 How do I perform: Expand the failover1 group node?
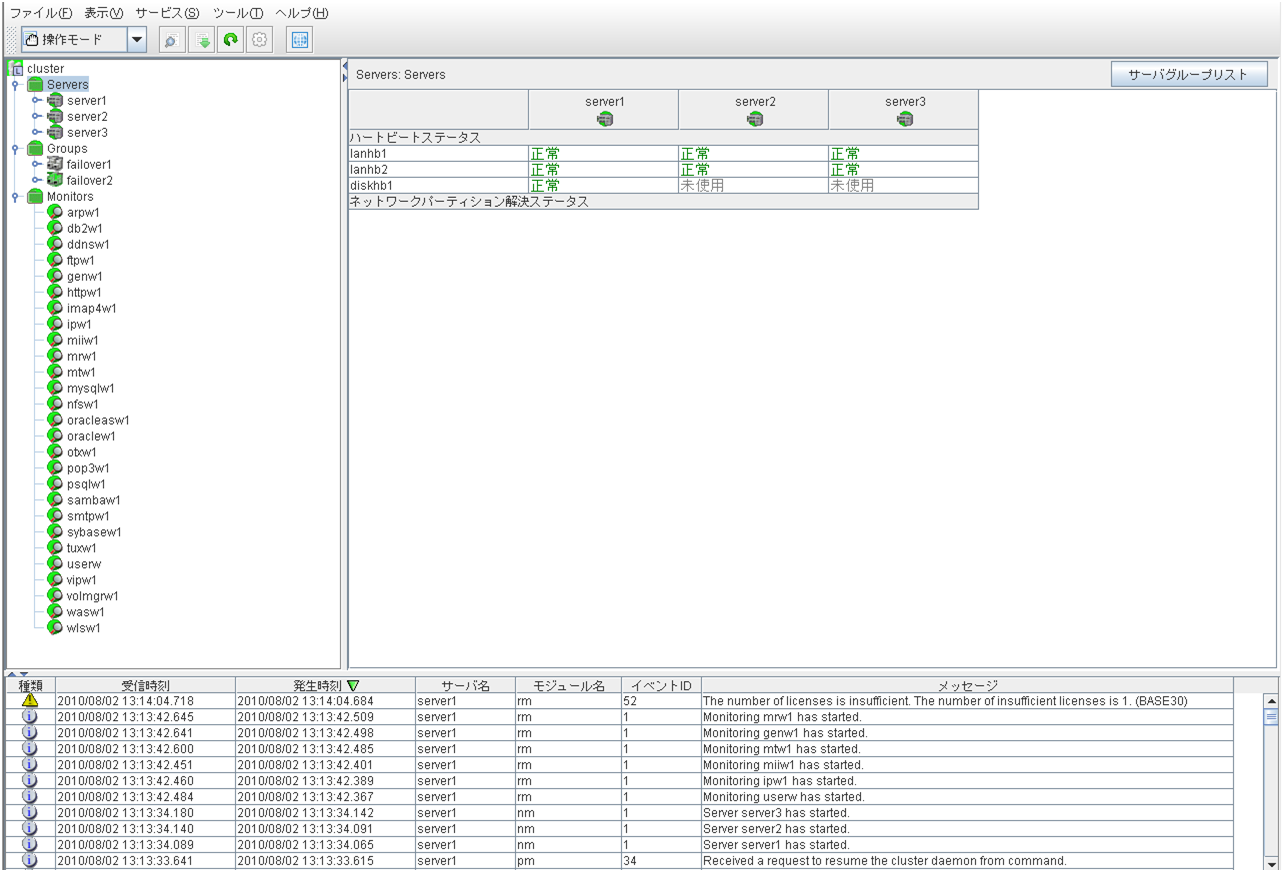(36, 165)
